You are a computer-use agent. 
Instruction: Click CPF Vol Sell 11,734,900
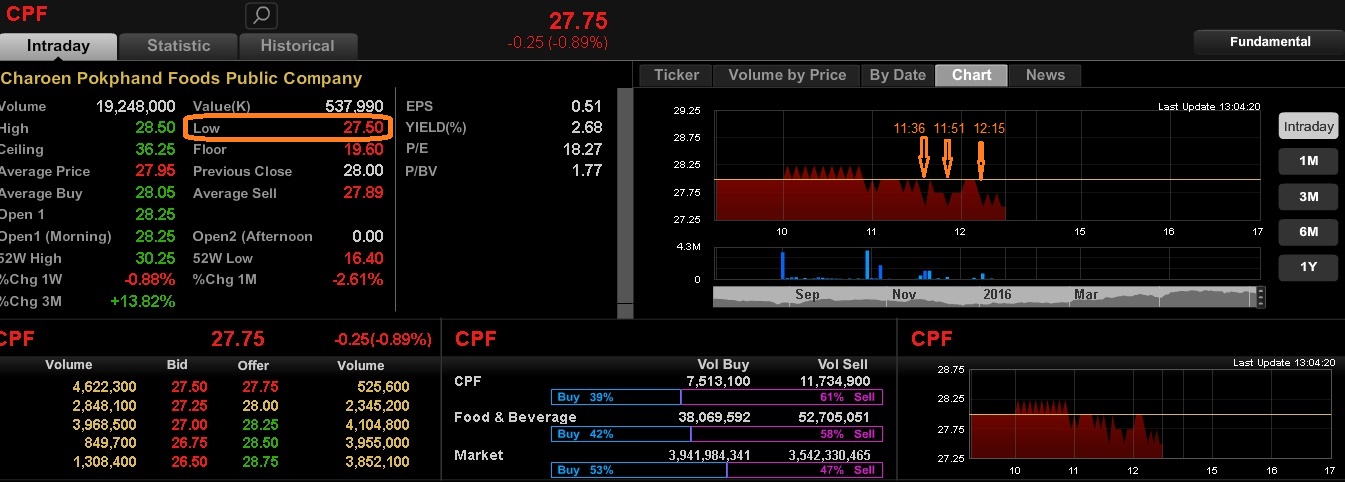click(x=836, y=381)
